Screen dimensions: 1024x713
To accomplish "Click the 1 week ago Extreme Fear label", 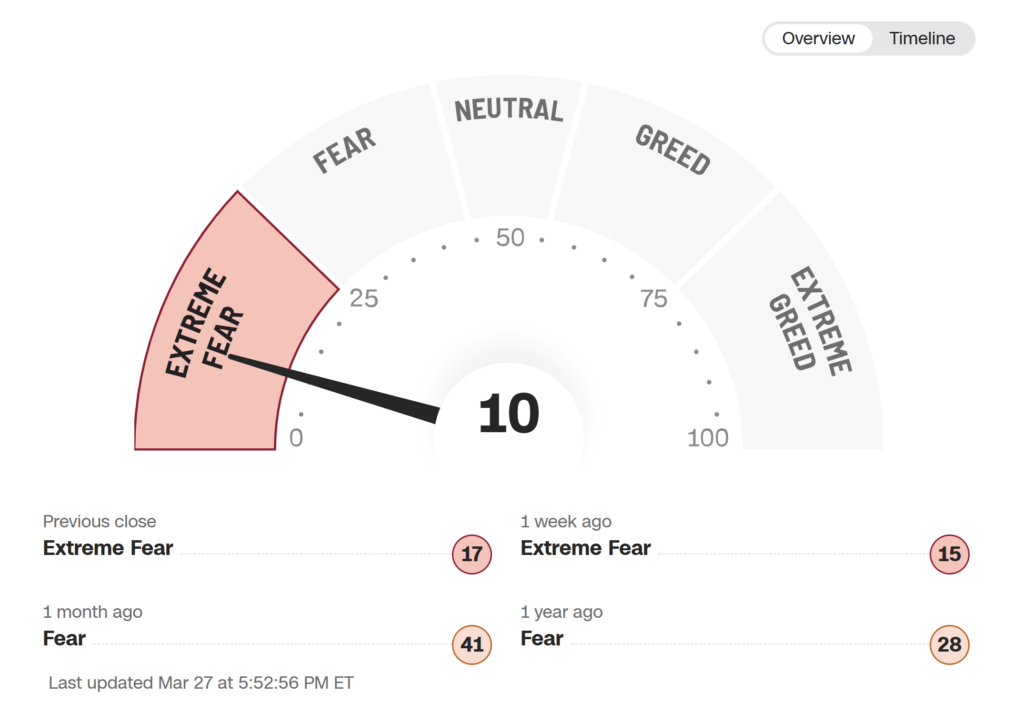I will point(586,548).
